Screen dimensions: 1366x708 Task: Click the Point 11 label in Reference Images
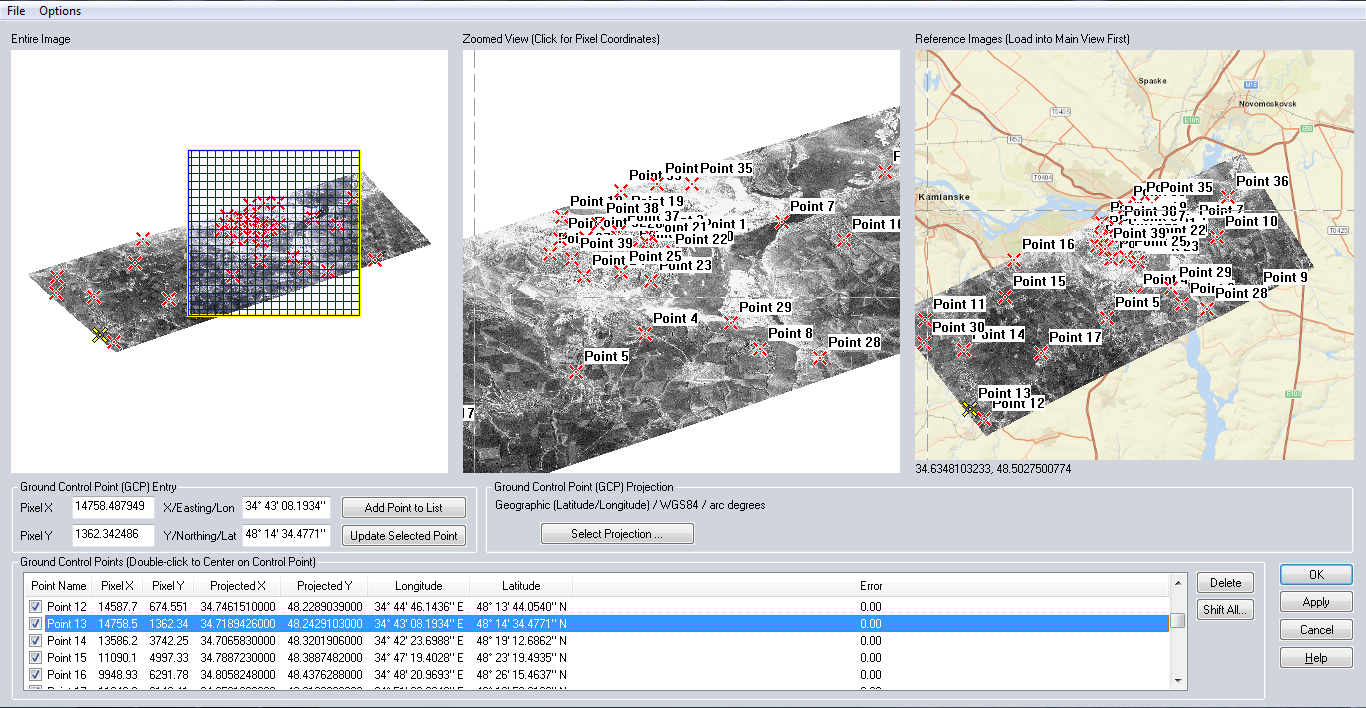coord(959,304)
